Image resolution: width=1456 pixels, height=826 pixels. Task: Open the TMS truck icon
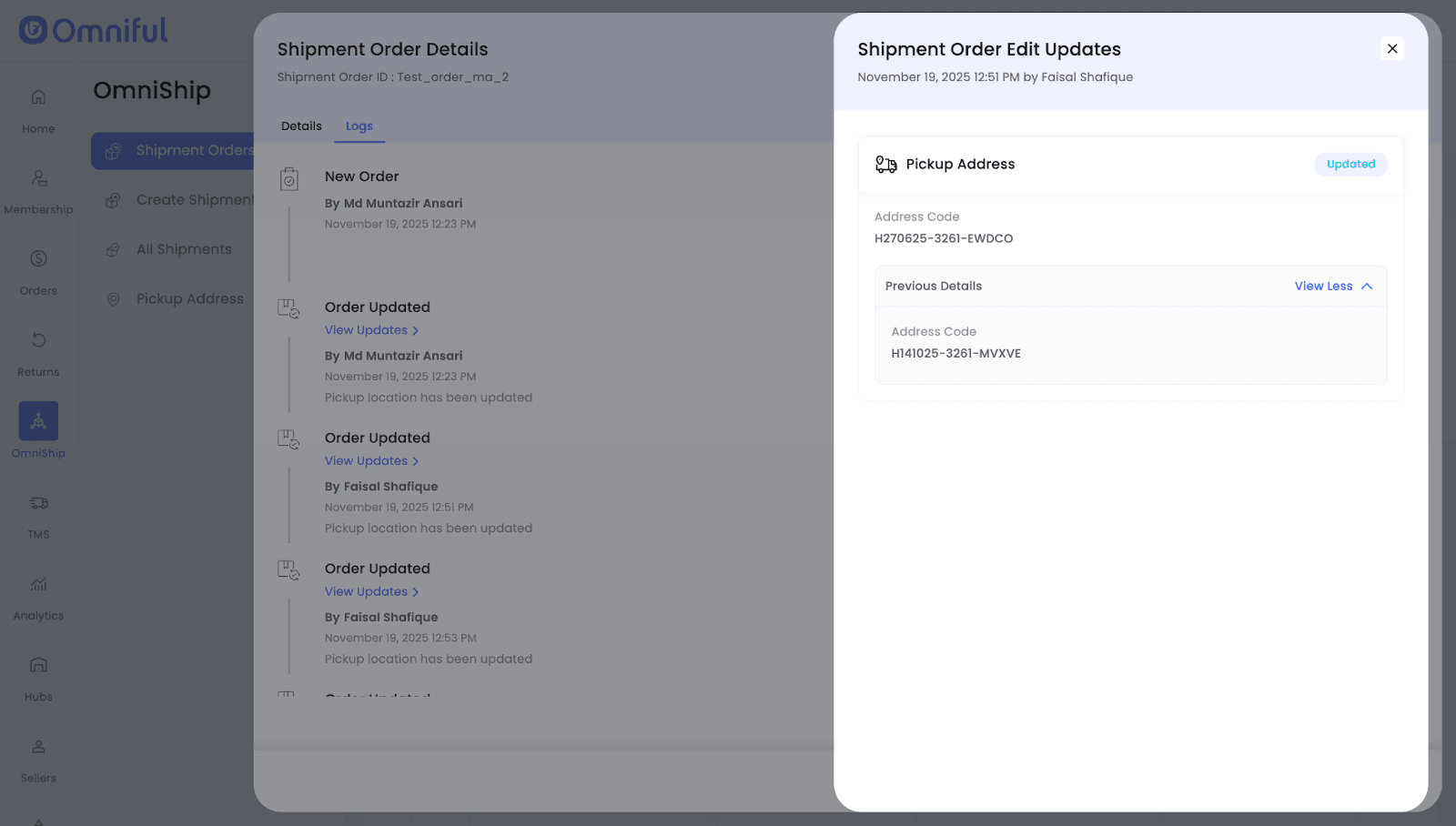coord(38,503)
